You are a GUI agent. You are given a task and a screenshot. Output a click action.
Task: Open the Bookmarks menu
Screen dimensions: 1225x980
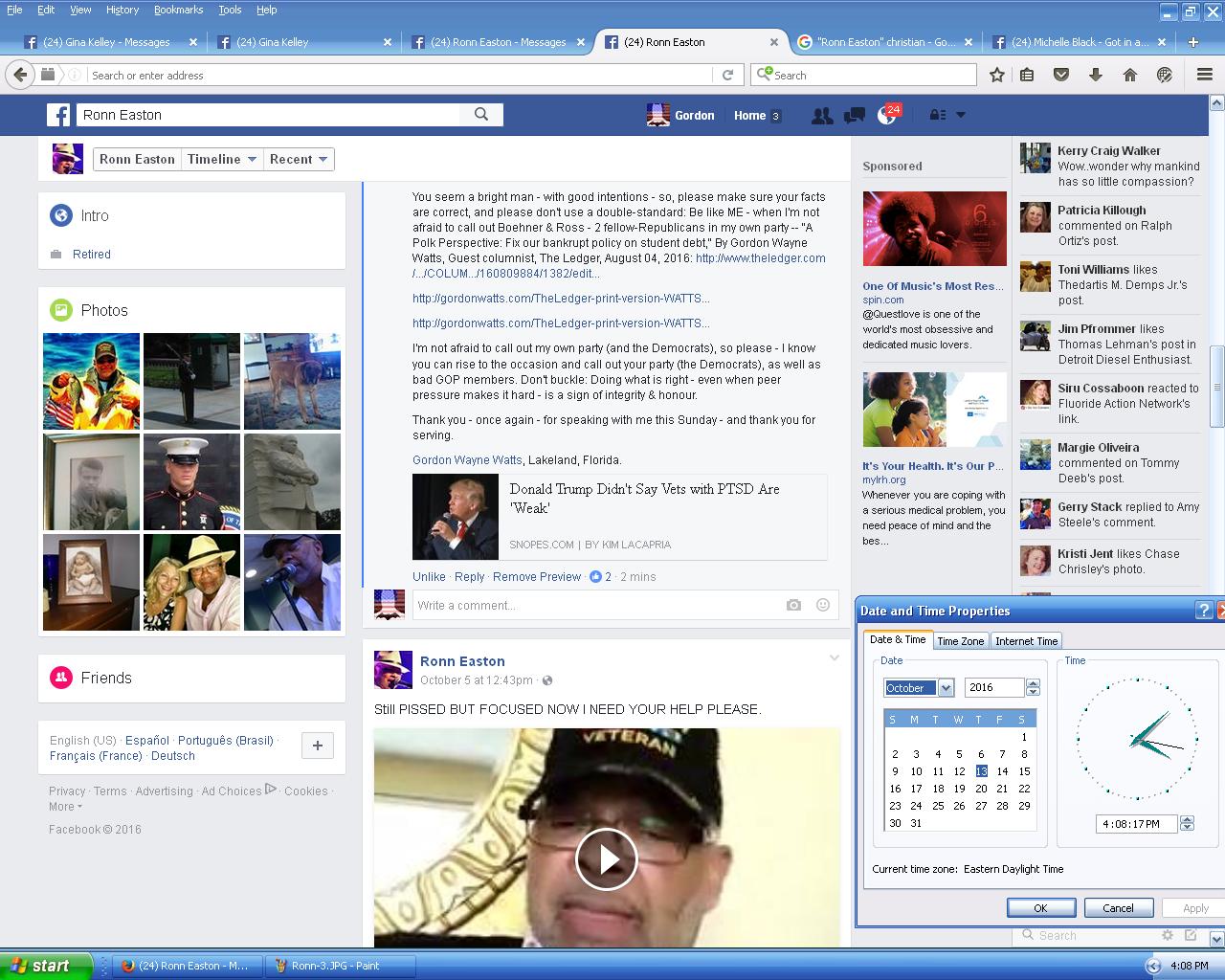coord(178,10)
